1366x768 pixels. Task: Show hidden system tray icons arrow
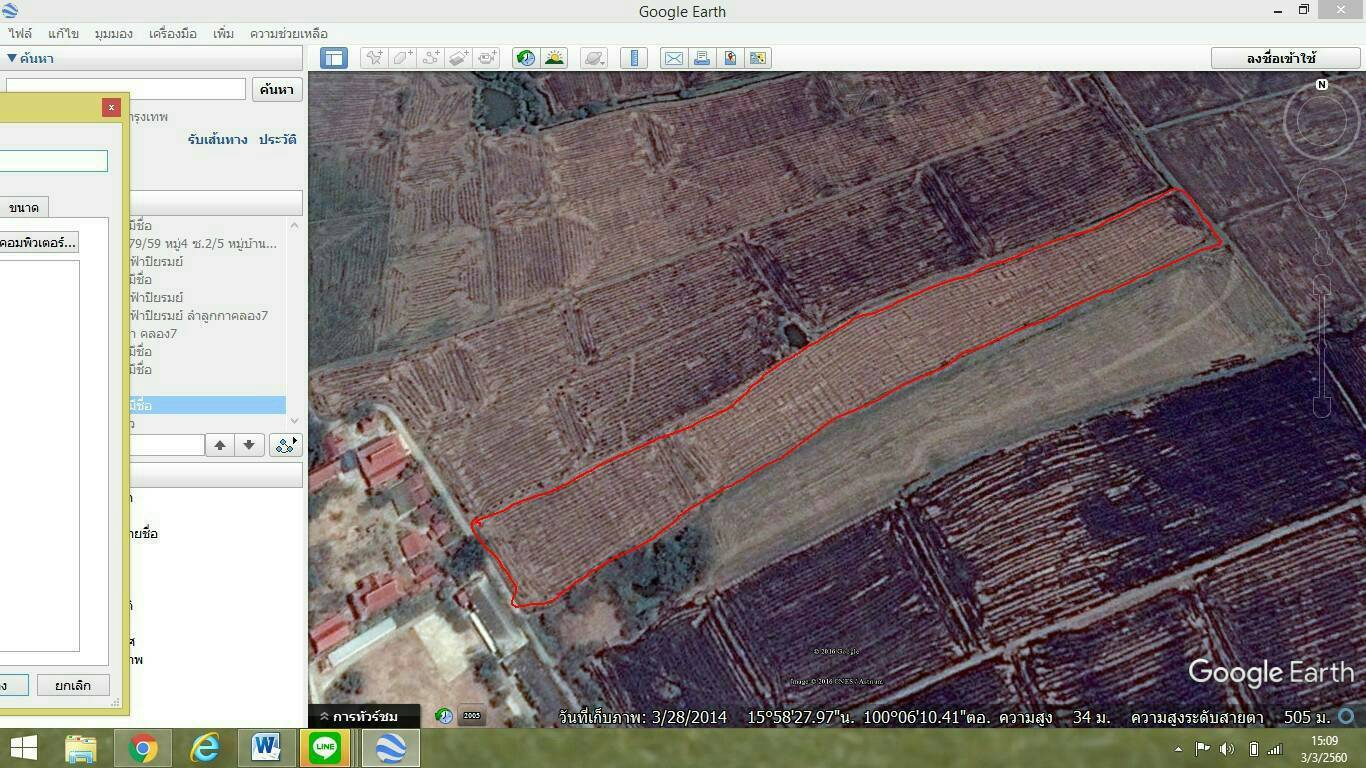click(x=1179, y=748)
